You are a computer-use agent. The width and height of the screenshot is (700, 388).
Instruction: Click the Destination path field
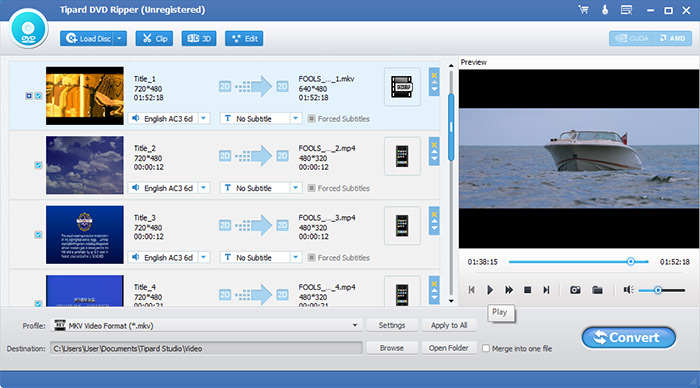206,348
